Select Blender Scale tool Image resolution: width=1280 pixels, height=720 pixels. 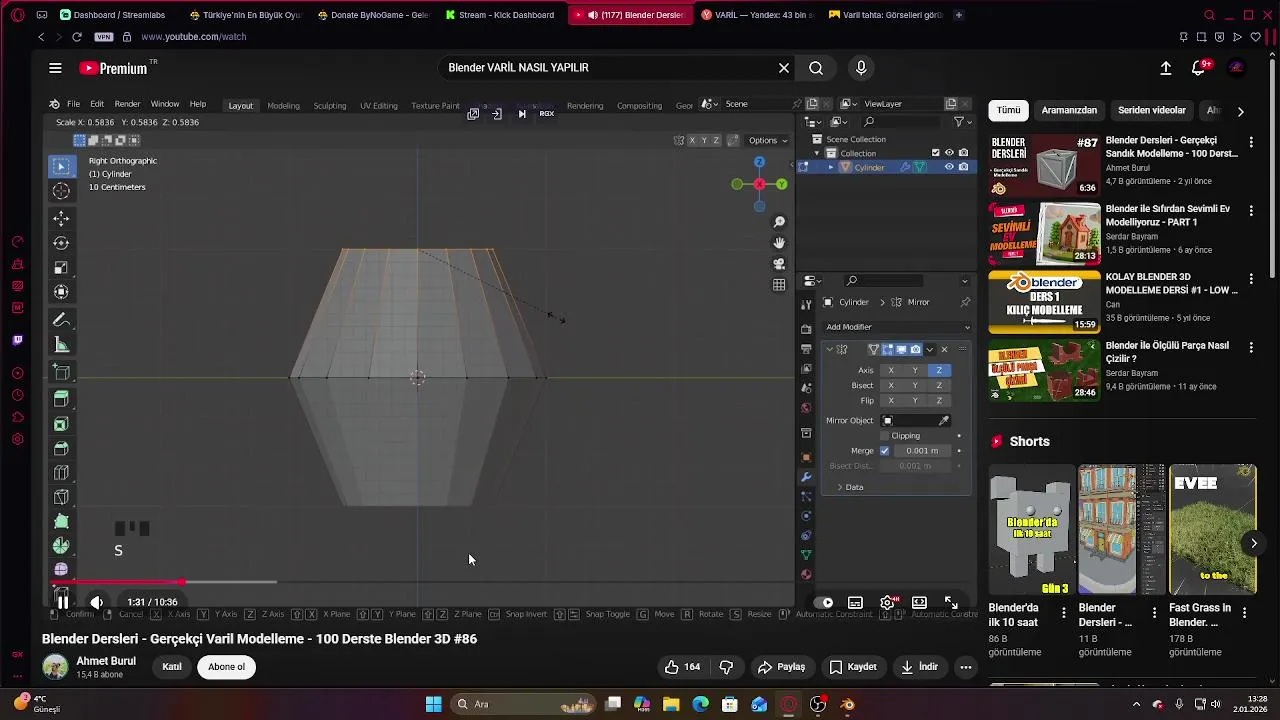click(x=61, y=268)
